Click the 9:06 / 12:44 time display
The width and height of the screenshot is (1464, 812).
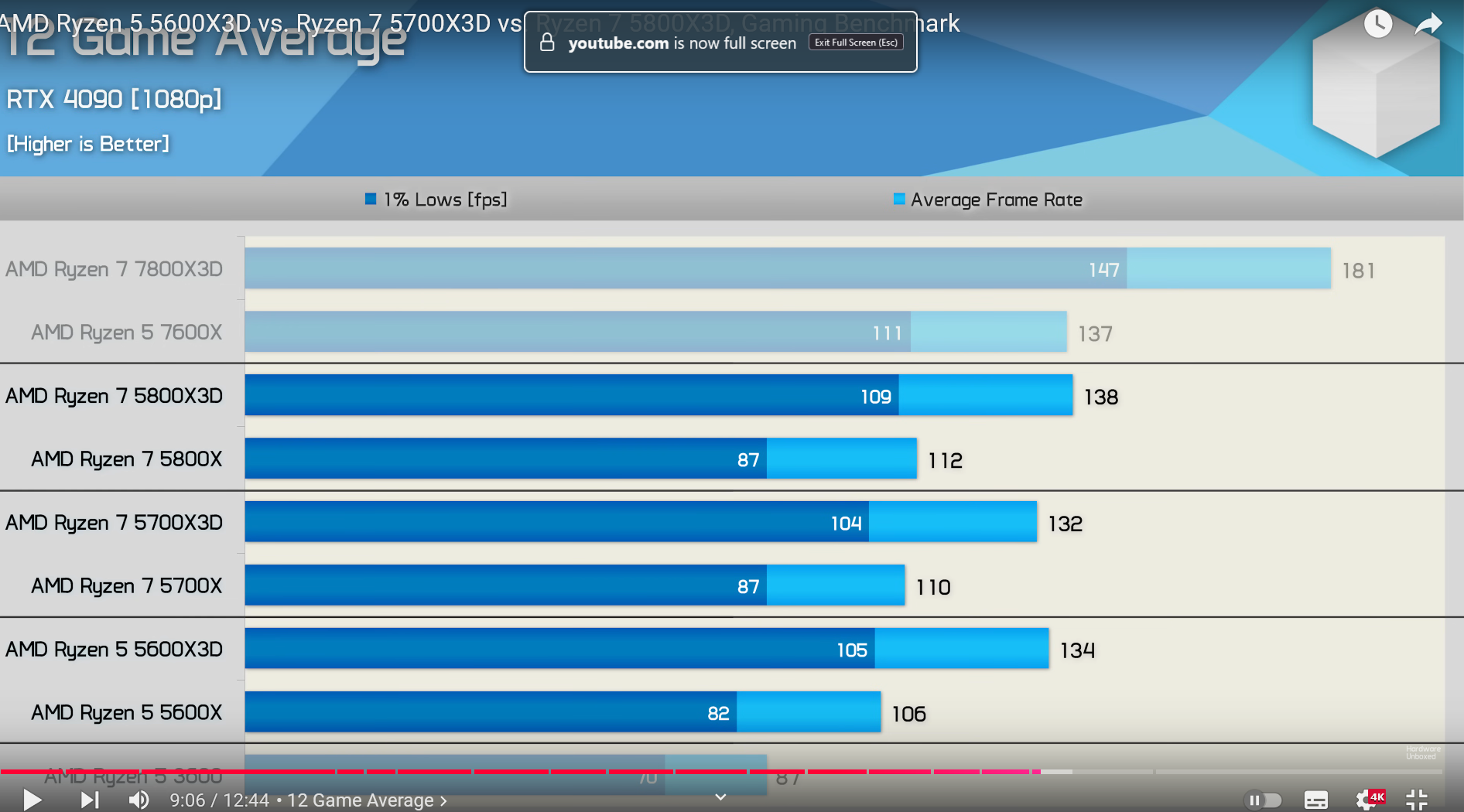220,800
